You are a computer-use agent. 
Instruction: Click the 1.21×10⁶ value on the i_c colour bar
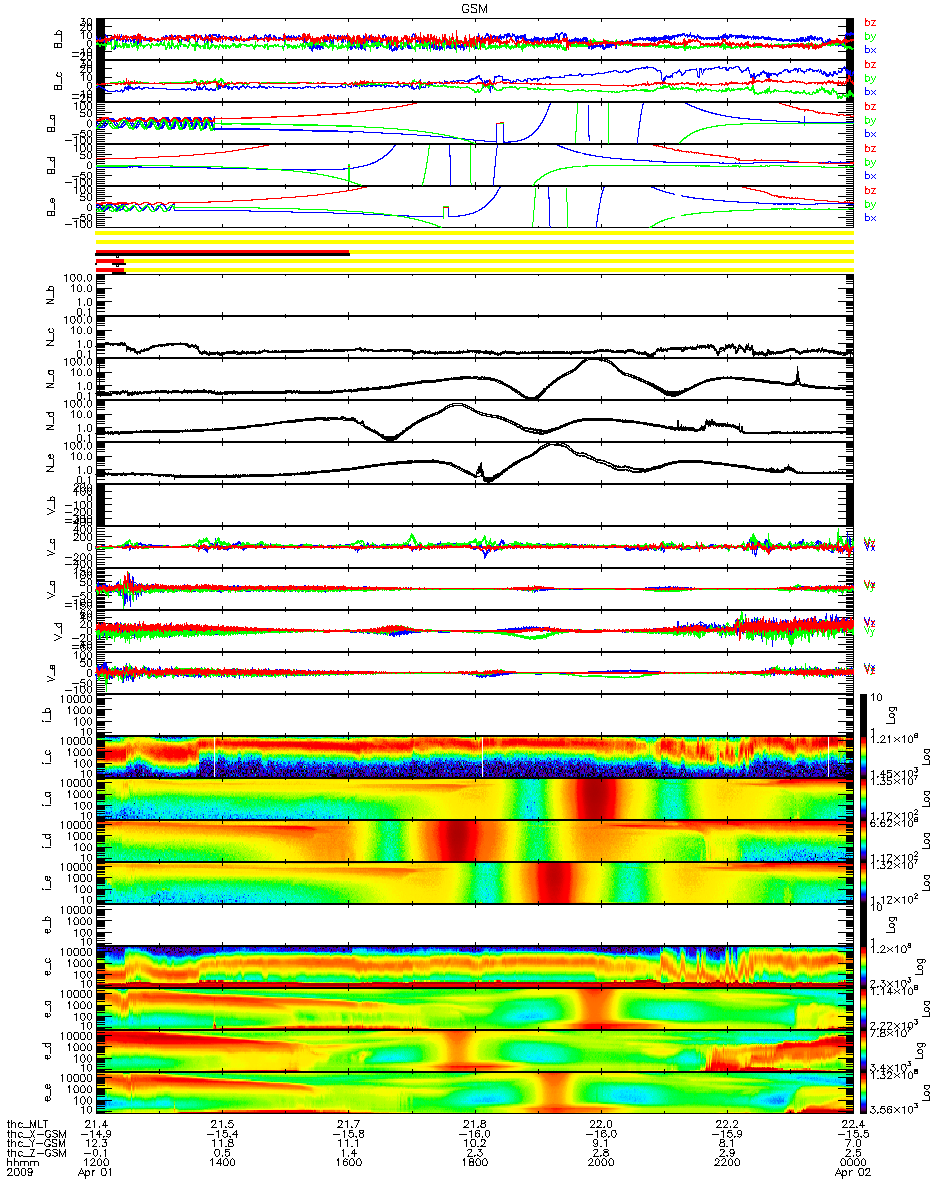tap(895, 737)
